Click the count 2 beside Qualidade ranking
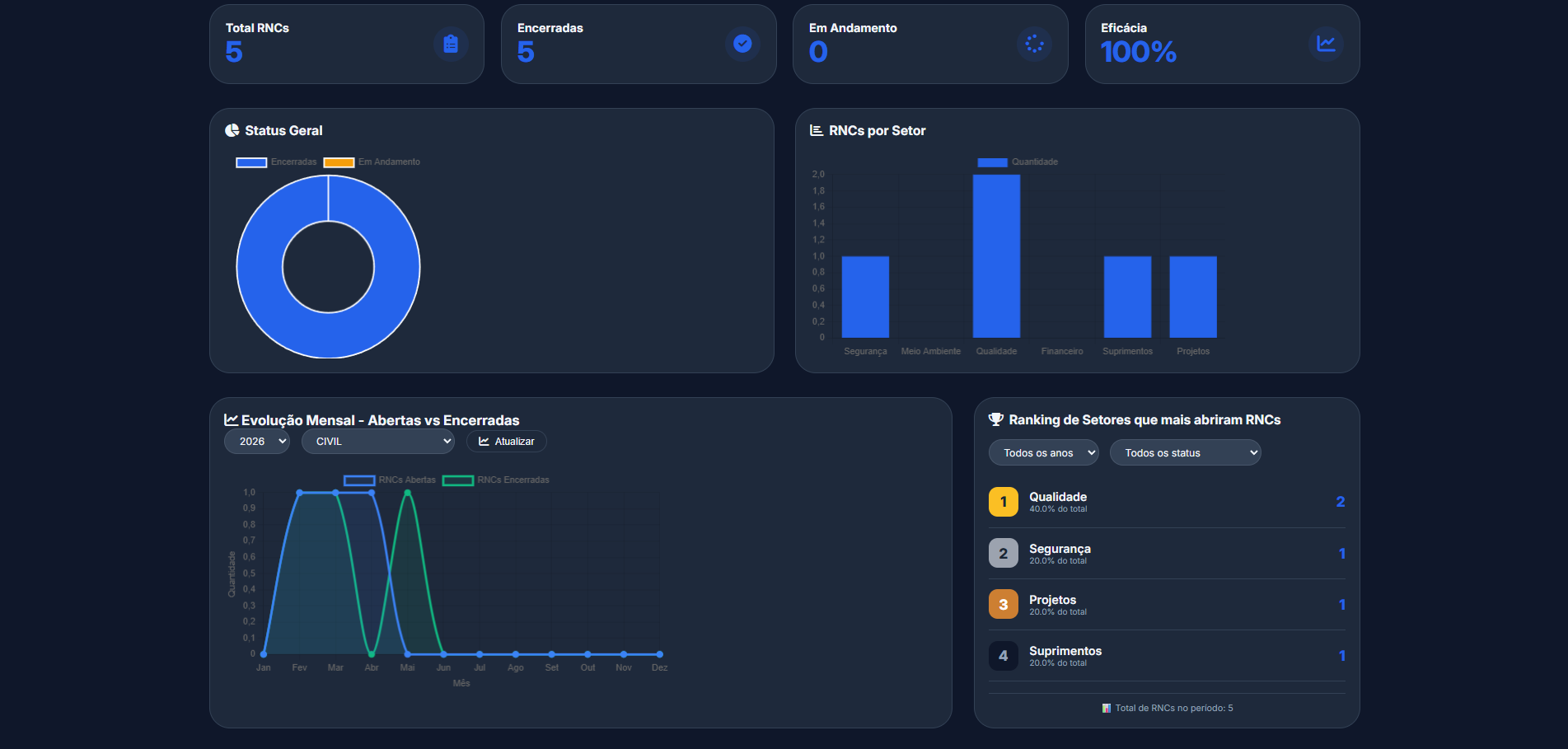 [1341, 502]
